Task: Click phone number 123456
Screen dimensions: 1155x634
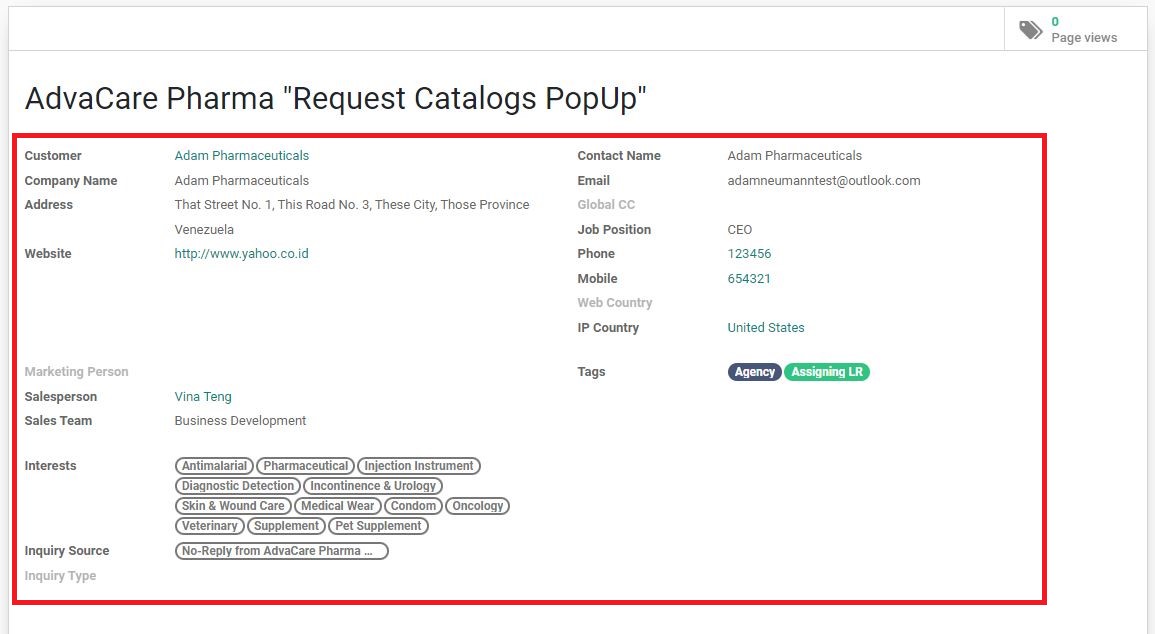Action: pyautogui.click(x=749, y=253)
